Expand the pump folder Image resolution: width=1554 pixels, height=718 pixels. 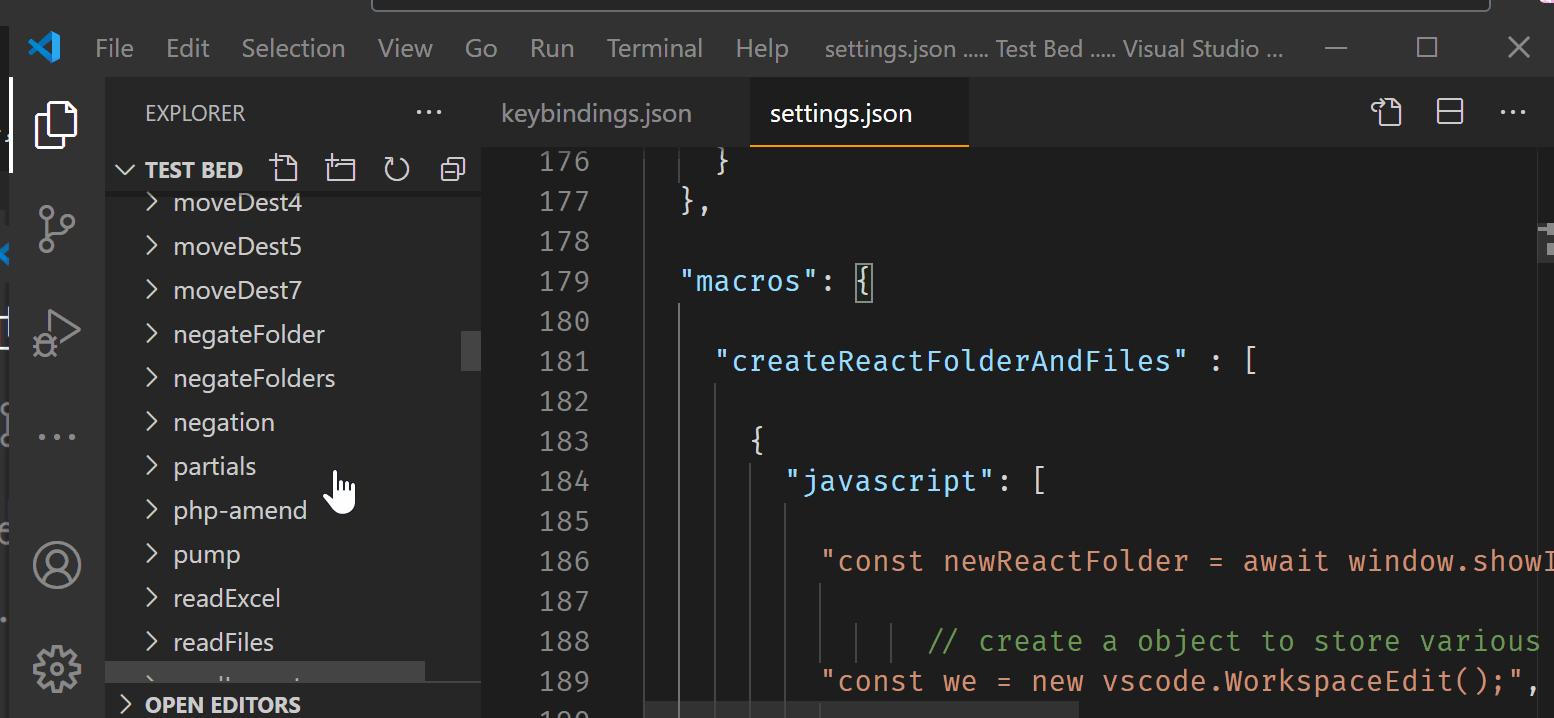click(x=293, y=554)
